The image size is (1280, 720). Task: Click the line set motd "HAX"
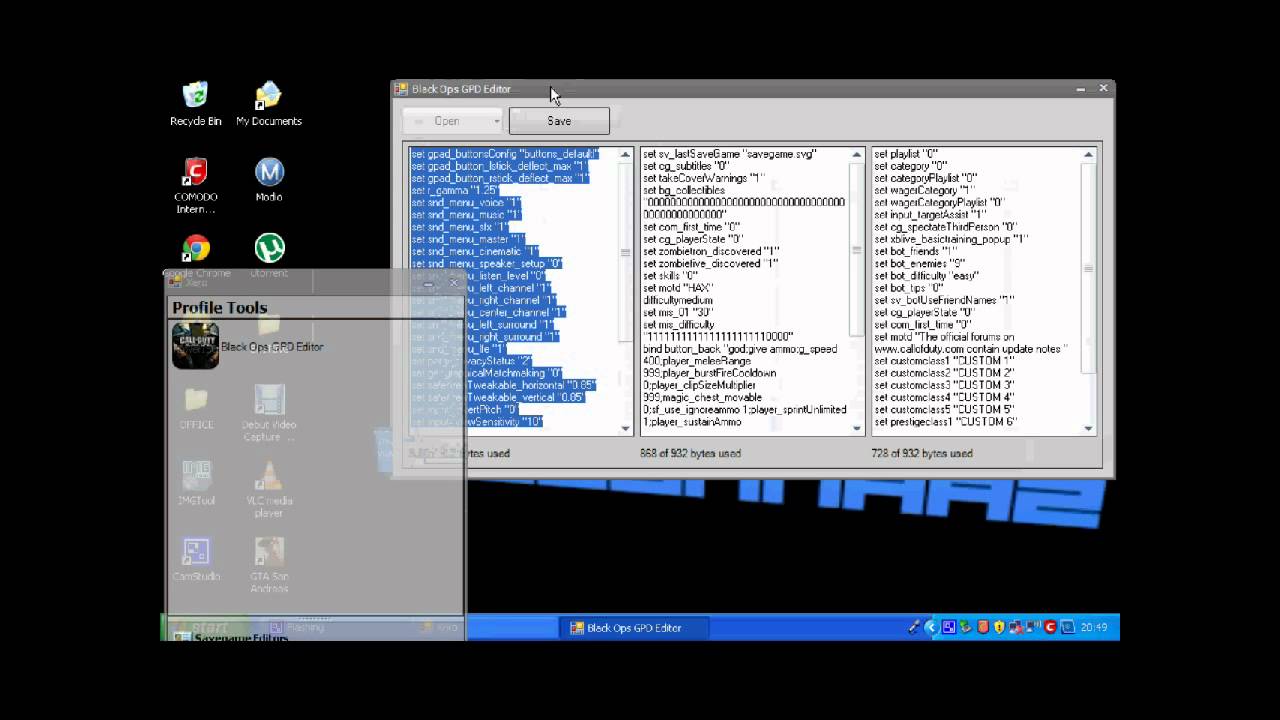coord(678,288)
